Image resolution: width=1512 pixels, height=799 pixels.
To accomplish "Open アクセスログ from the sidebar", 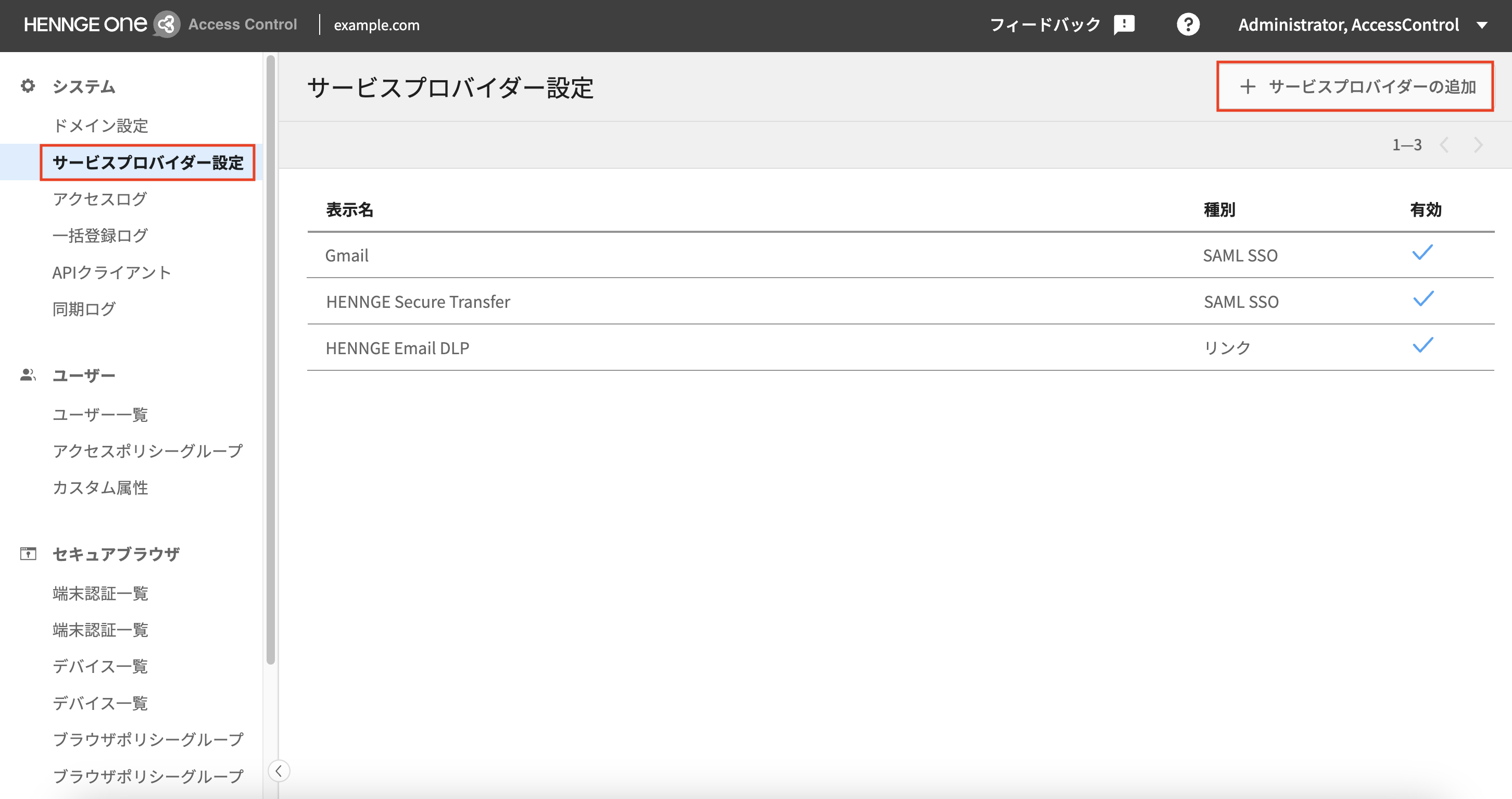I will (100, 199).
